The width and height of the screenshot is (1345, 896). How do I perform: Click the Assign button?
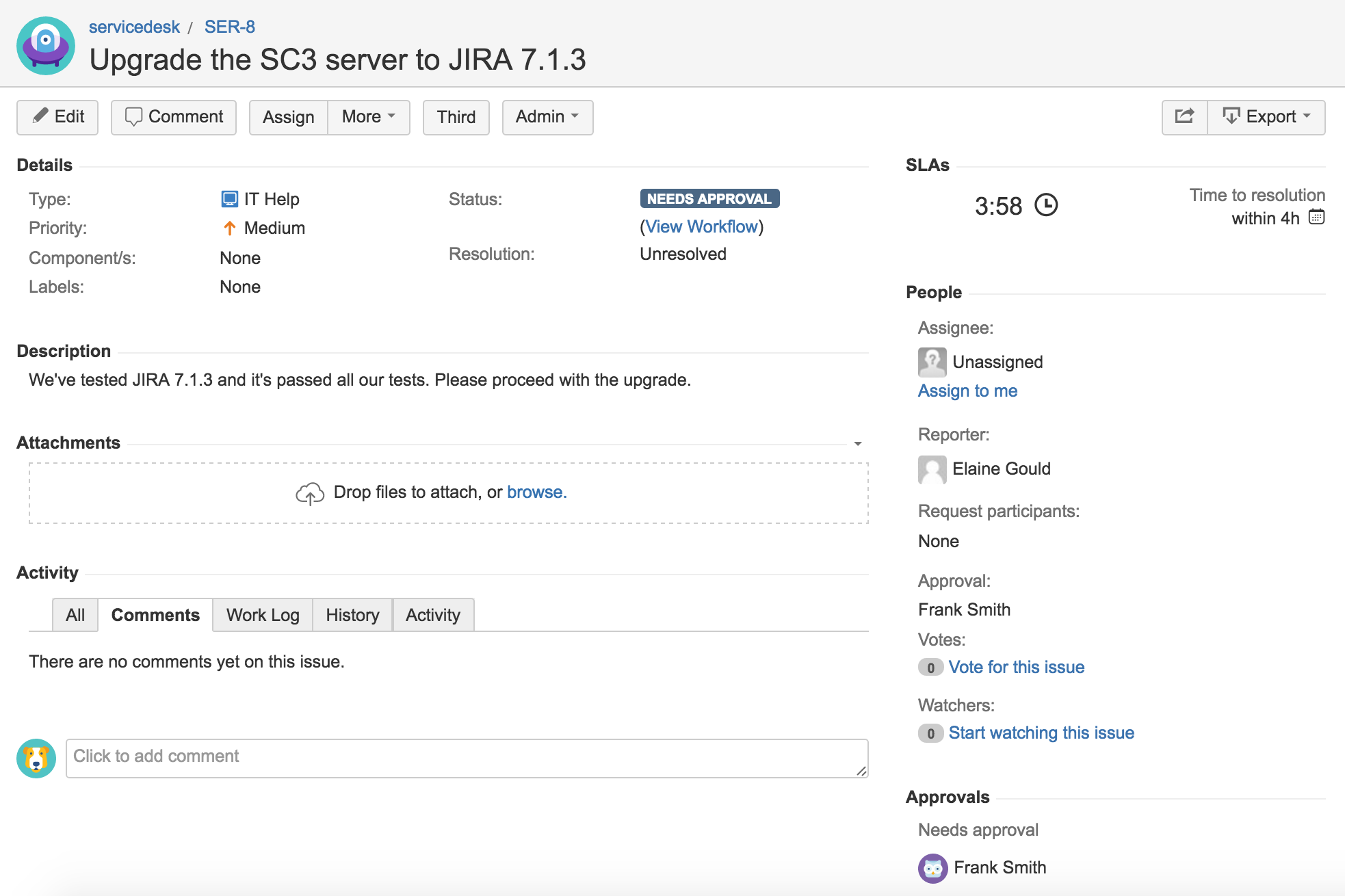[x=289, y=117]
